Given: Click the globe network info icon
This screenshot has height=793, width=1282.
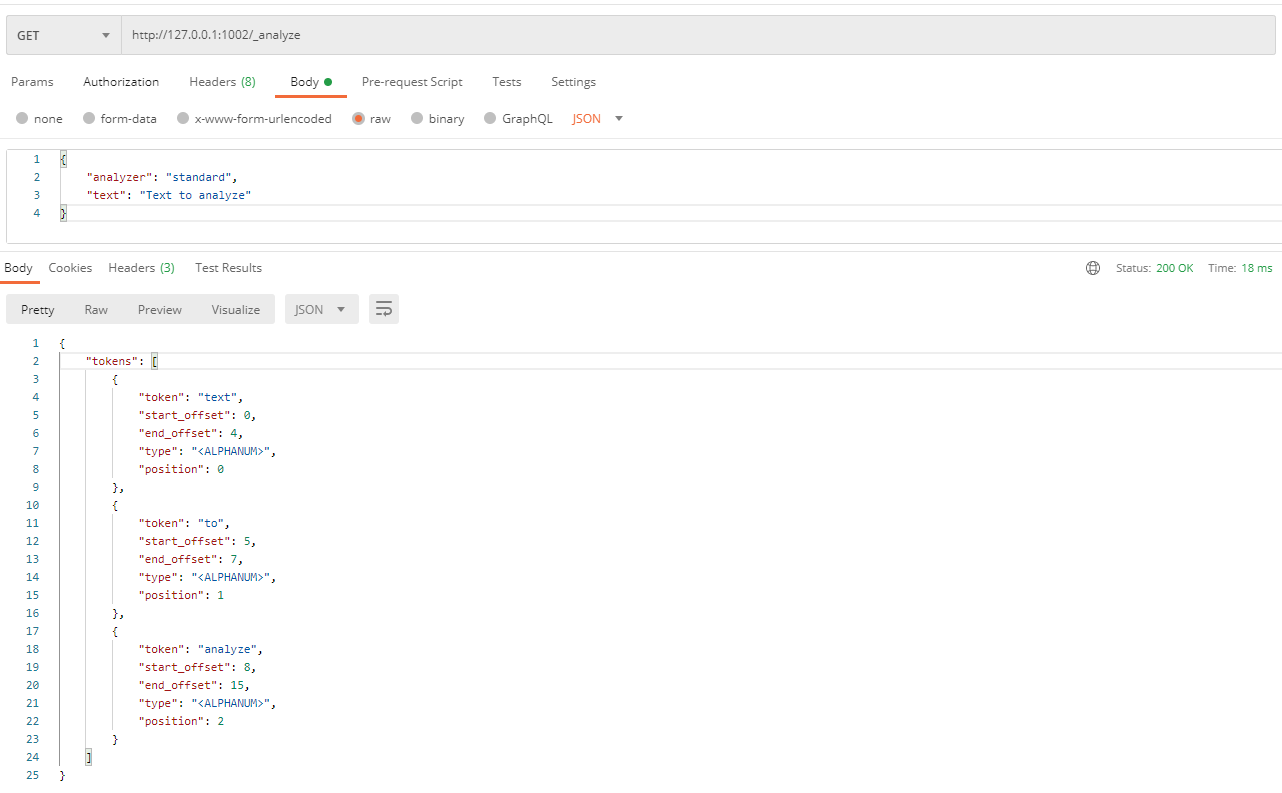Looking at the screenshot, I should (x=1093, y=268).
